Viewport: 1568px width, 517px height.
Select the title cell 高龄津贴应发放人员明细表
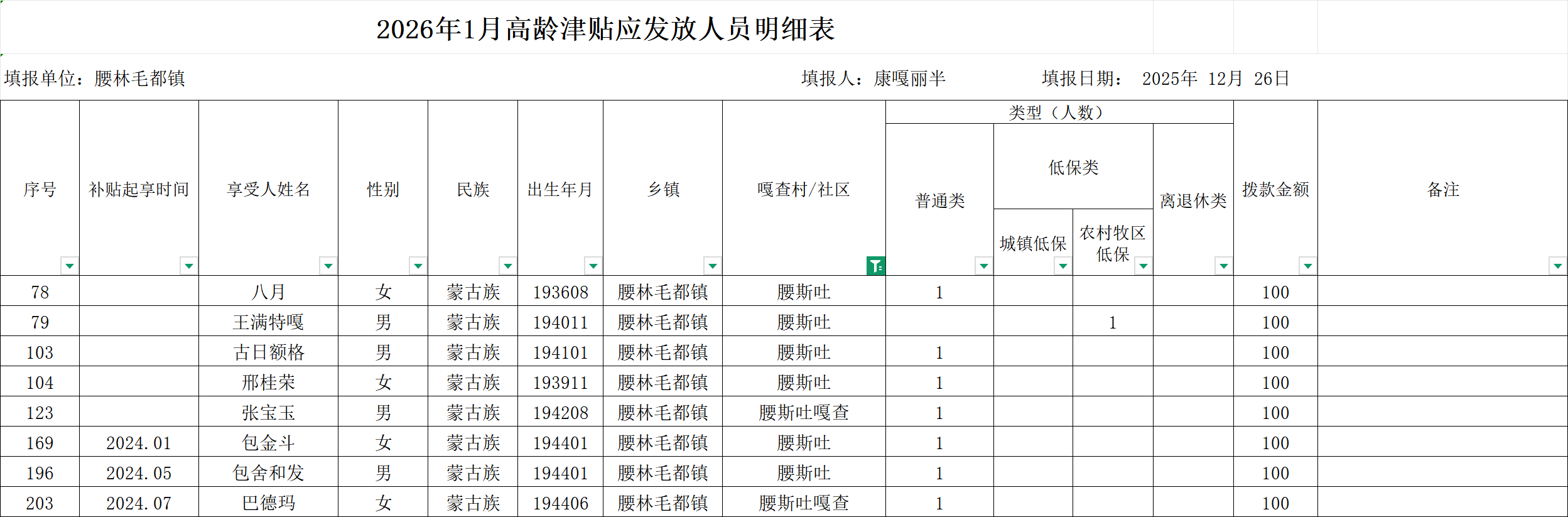(605, 29)
